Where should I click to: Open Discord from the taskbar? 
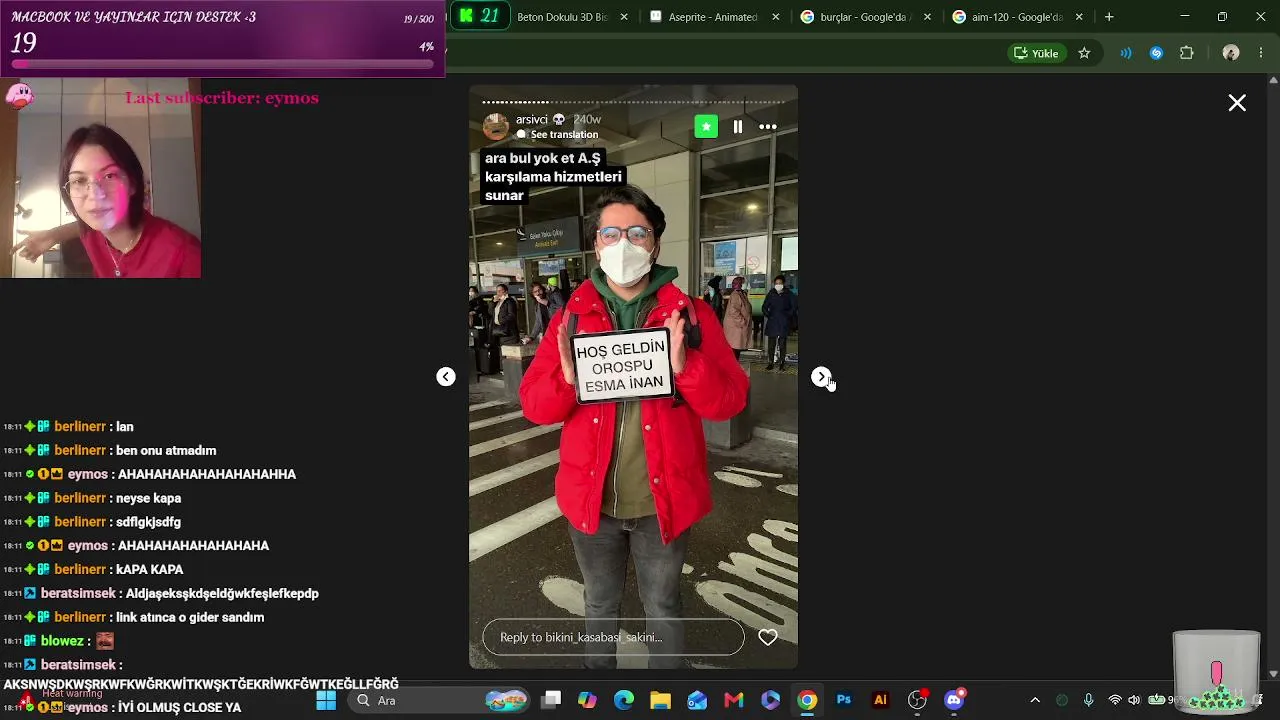954,700
